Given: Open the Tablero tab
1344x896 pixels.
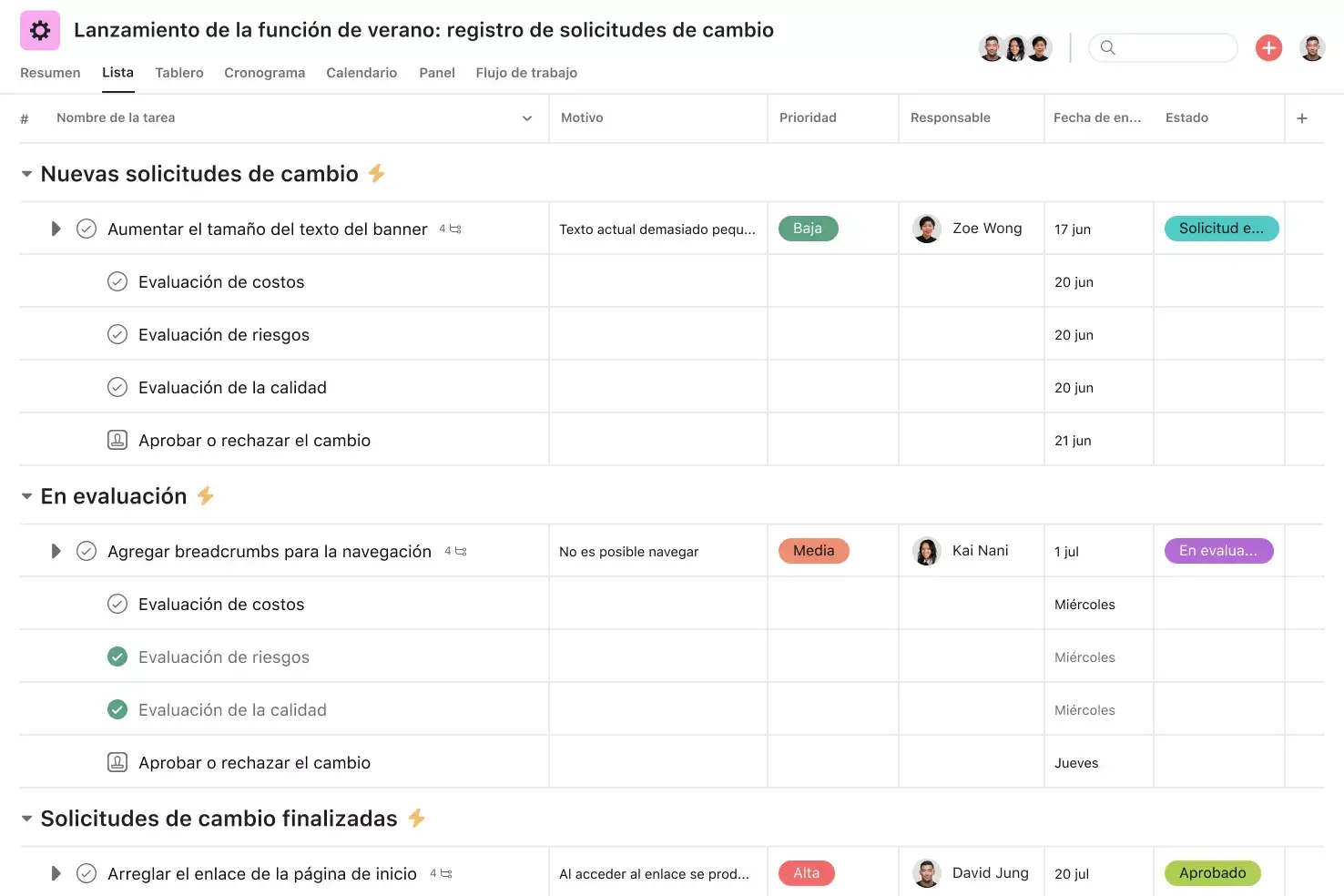Looking at the screenshot, I should (x=179, y=73).
